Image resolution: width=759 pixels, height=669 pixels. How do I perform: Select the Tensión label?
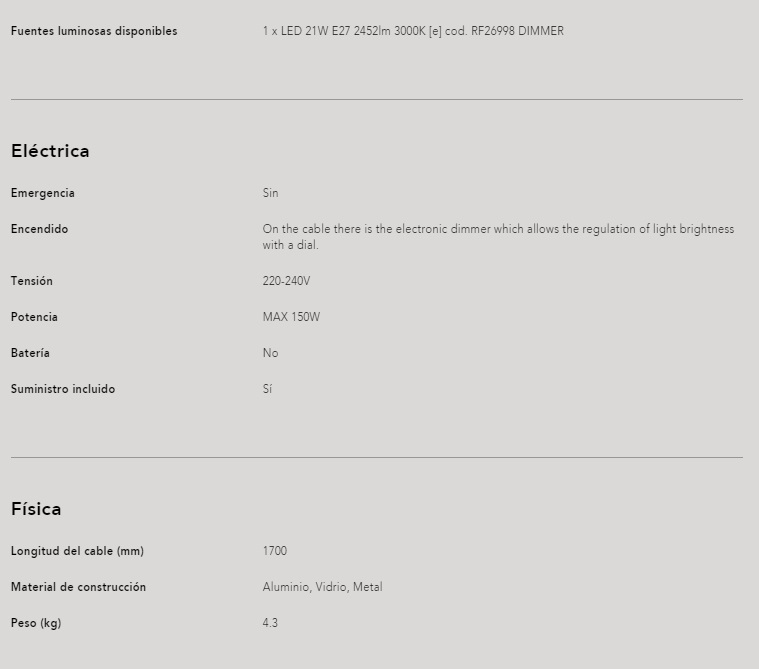[31, 281]
